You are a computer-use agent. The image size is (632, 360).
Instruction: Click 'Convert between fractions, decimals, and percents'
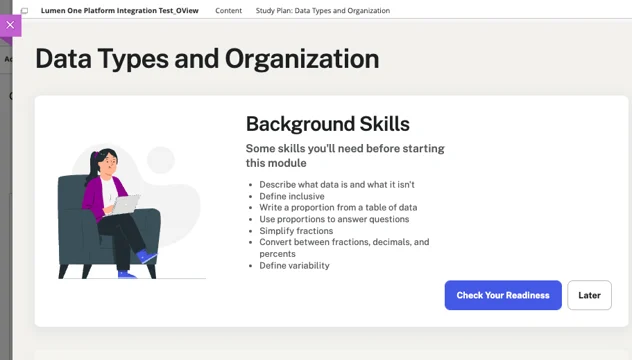click(x=344, y=248)
